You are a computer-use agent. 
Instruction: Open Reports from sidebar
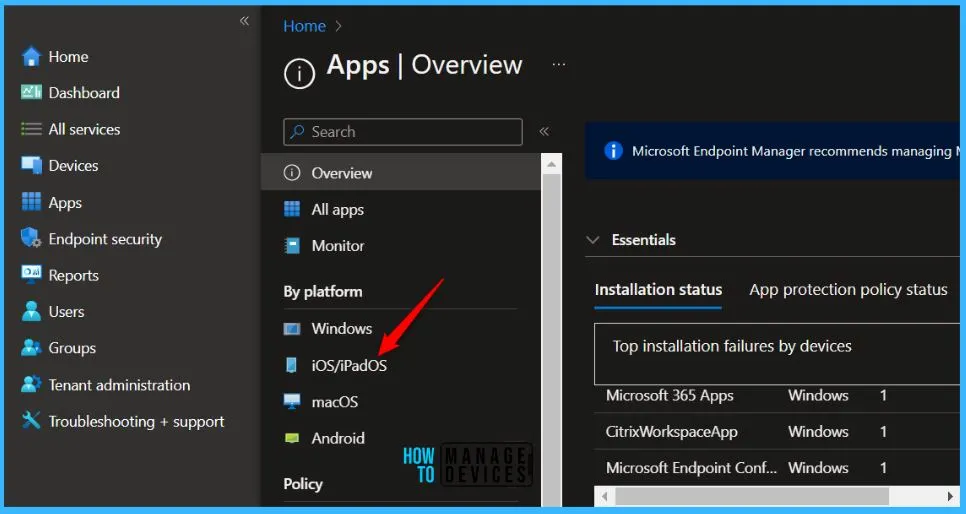pyautogui.click(x=73, y=275)
